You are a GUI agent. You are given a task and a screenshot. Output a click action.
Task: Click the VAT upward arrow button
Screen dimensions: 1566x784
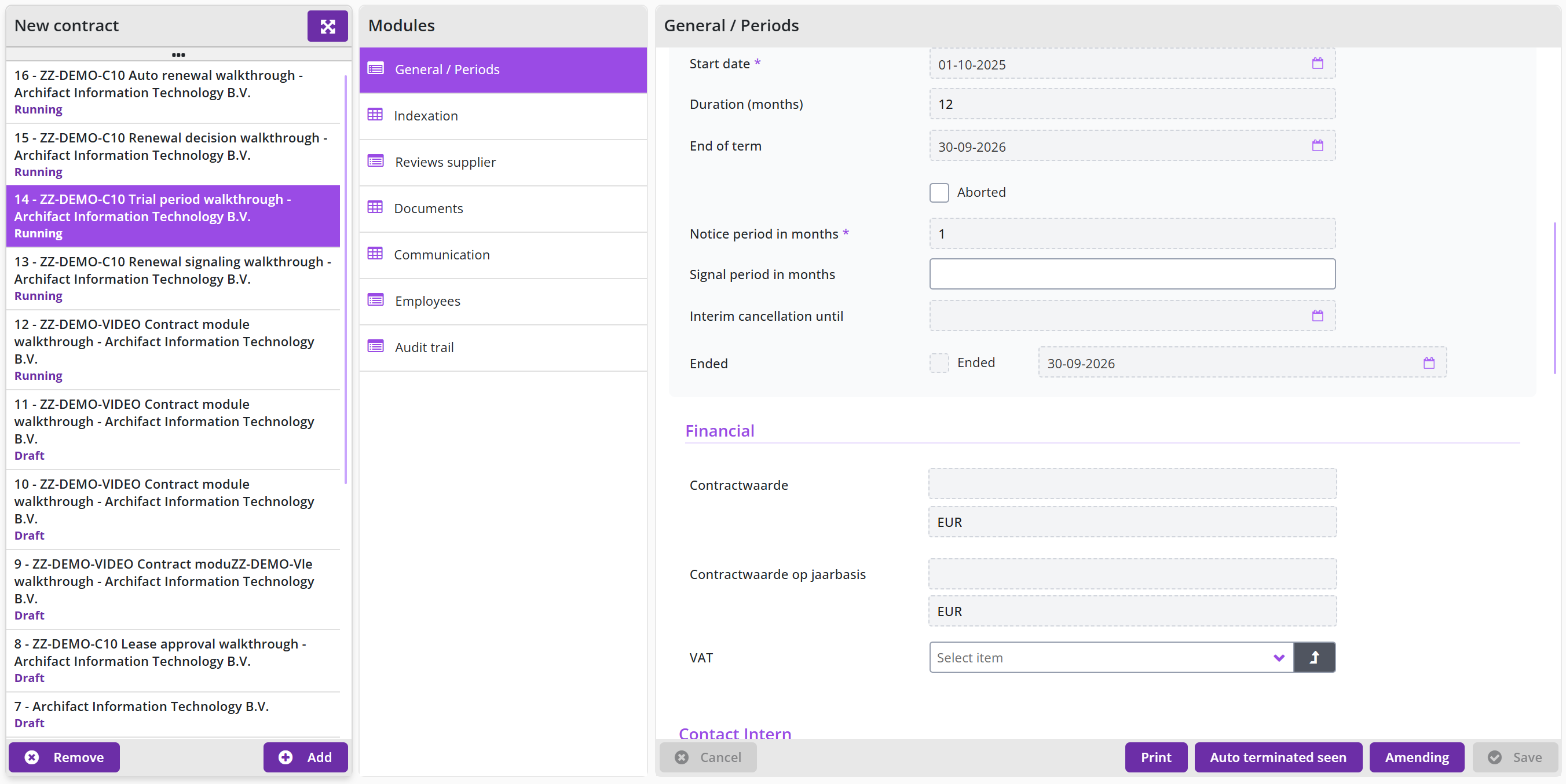[x=1314, y=658]
